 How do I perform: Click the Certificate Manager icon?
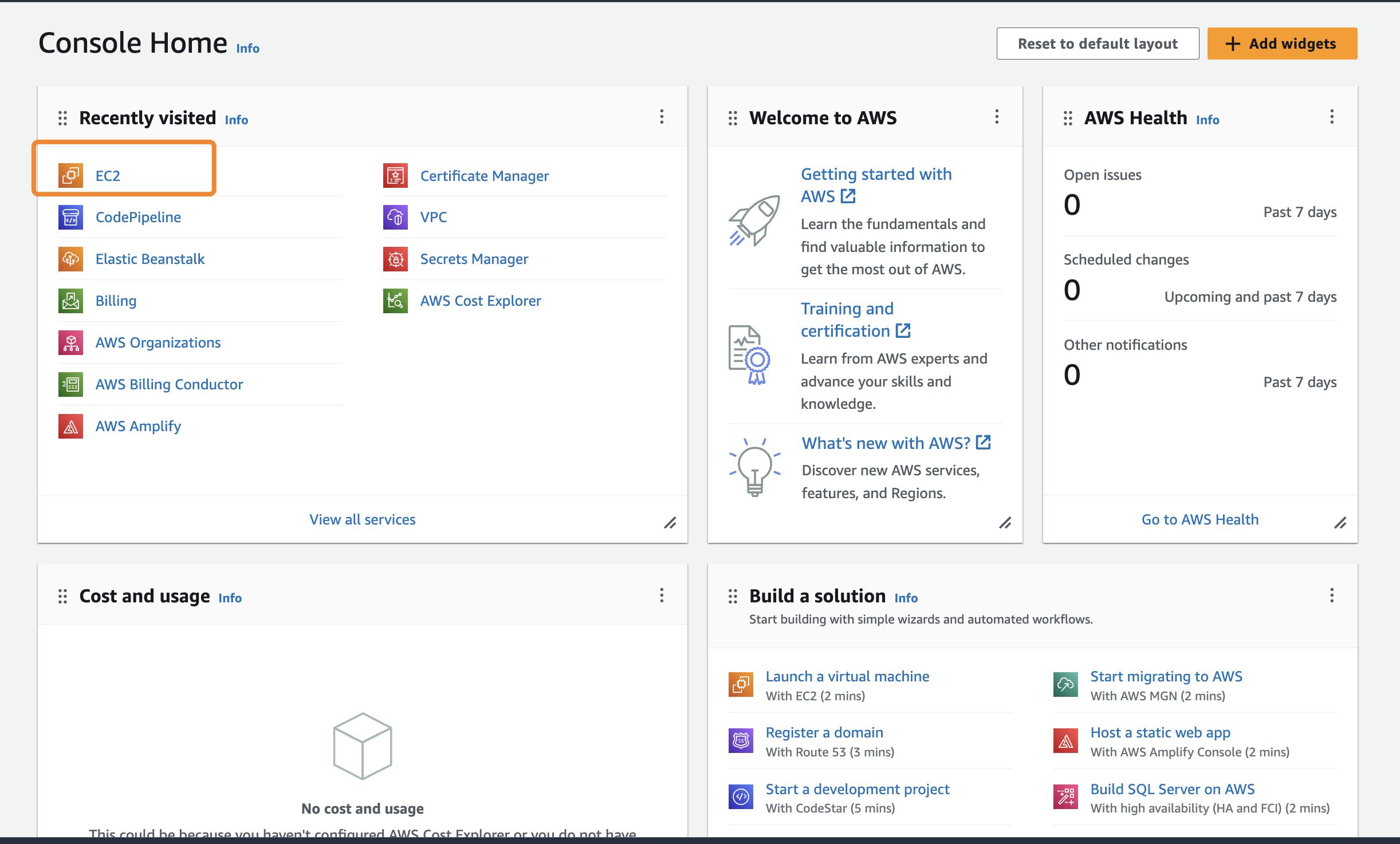395,175
